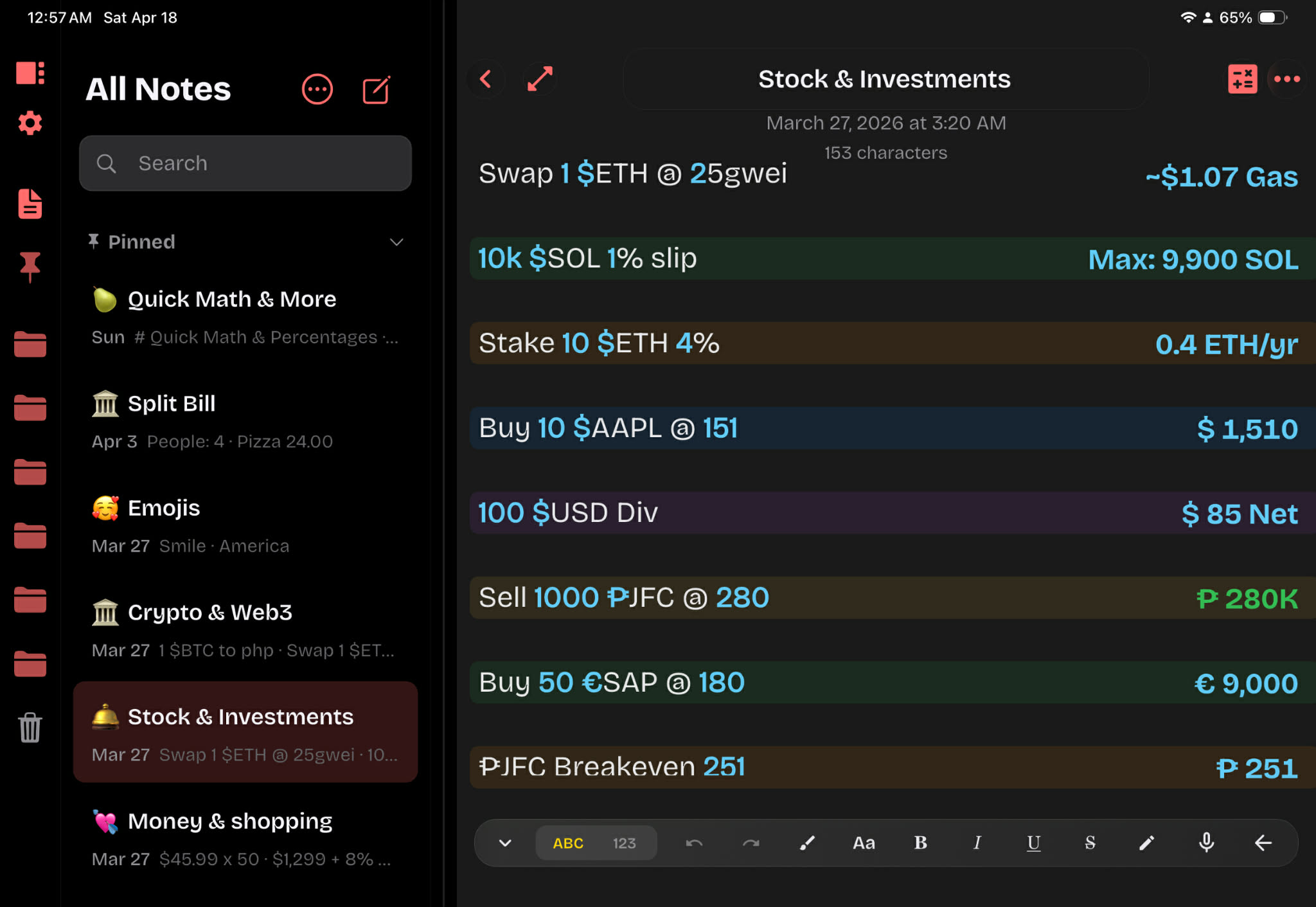Toggle bold formatting

pos(920,843)
